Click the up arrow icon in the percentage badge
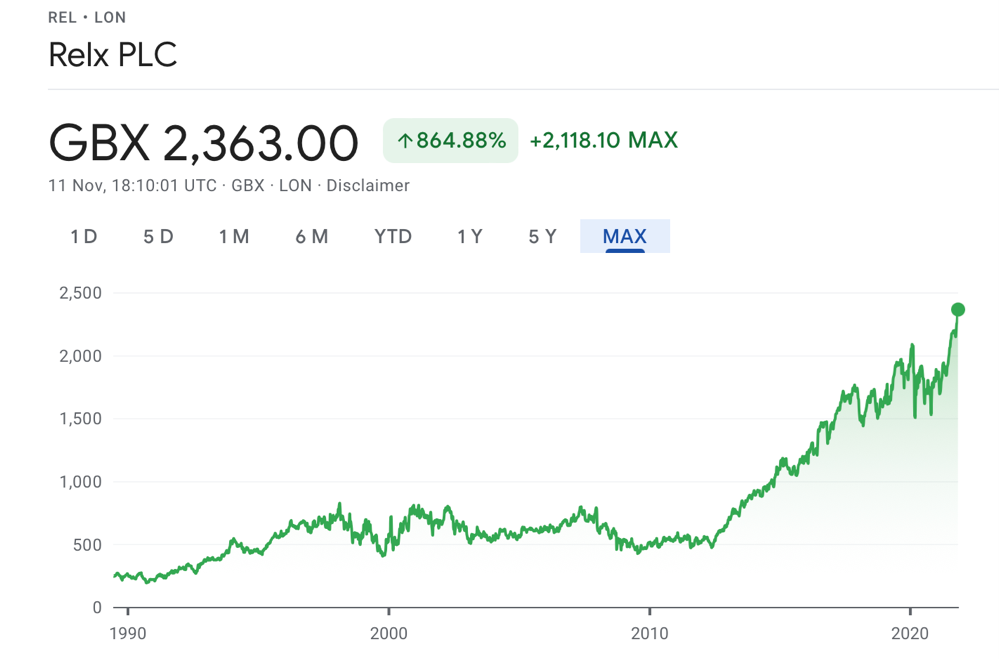The image size is (999, 659). 405,141
